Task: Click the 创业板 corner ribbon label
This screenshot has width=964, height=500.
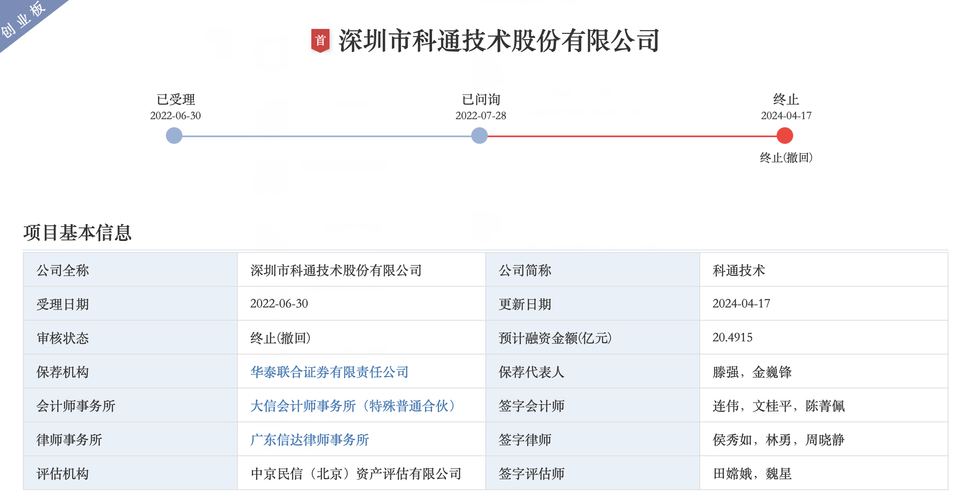Action: (x=23, y=19)
